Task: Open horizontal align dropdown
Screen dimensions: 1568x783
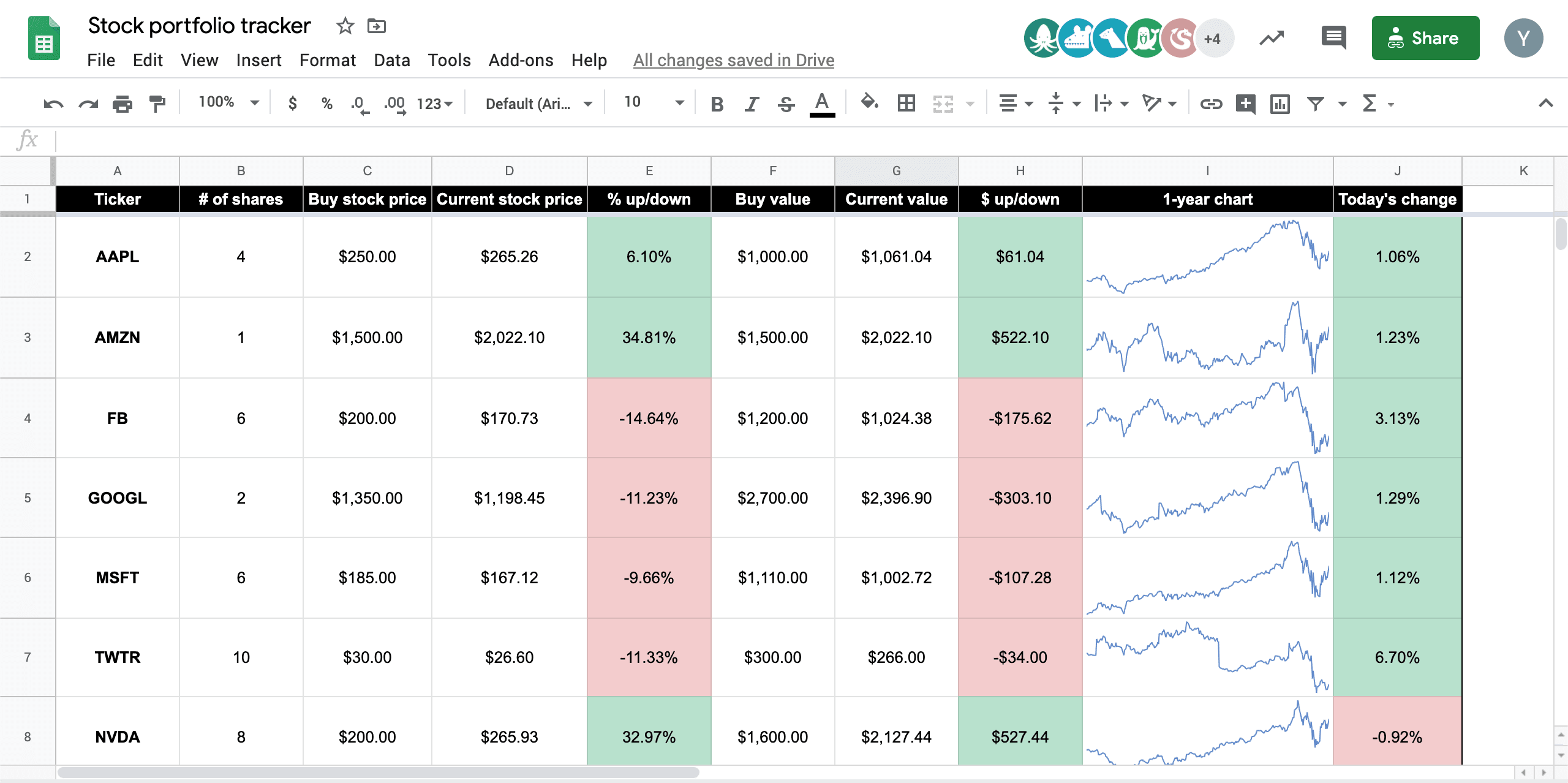Action: tap(1016, 104)
